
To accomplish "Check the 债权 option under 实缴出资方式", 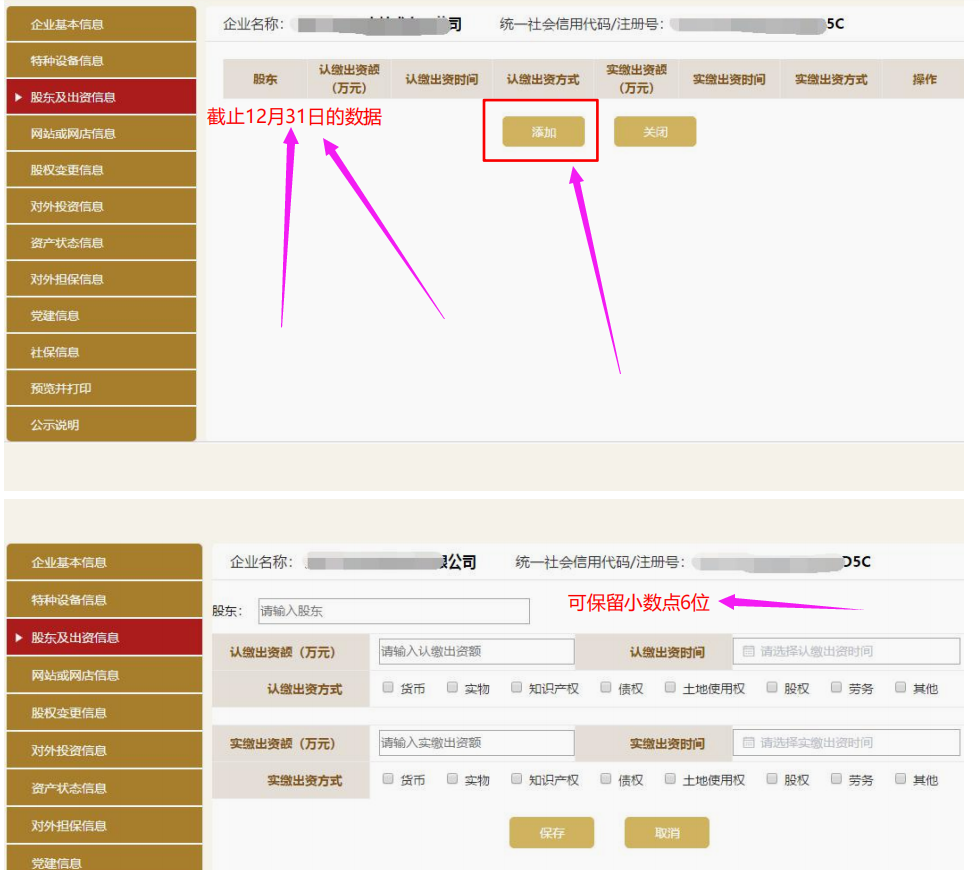I will tap(607, 779).
